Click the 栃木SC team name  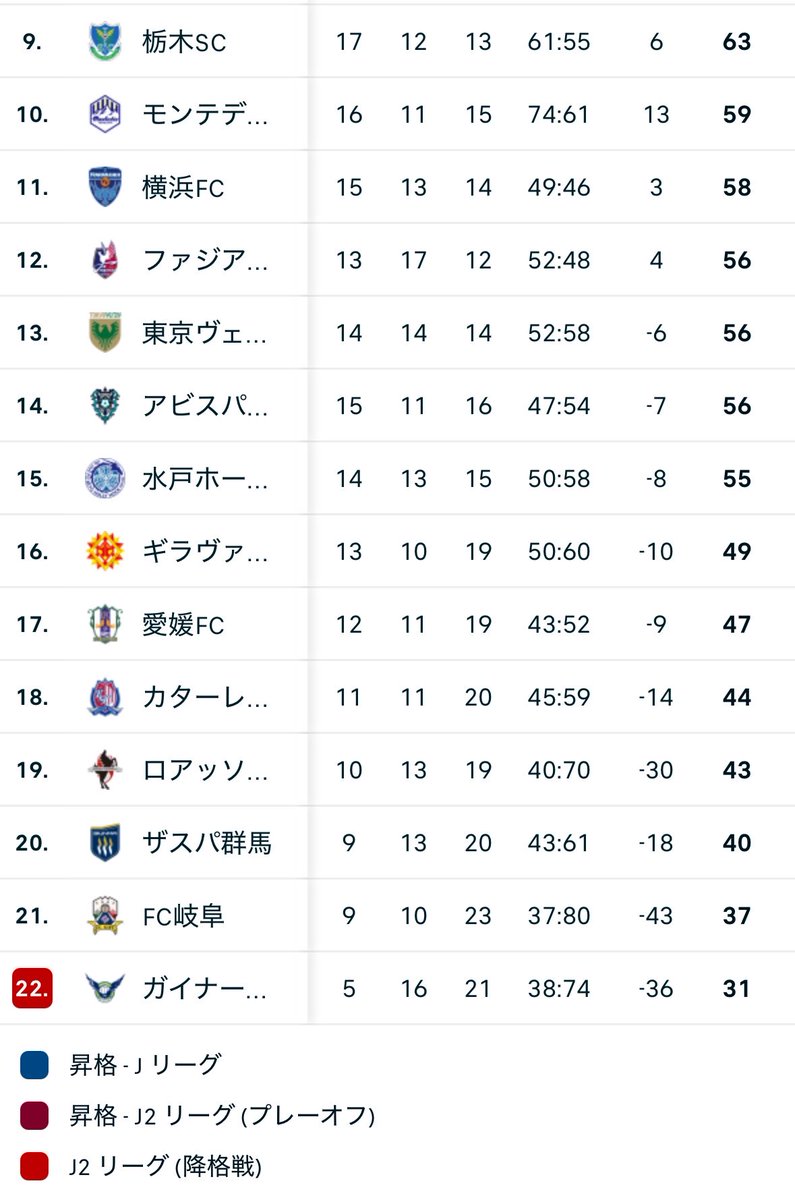185,42
